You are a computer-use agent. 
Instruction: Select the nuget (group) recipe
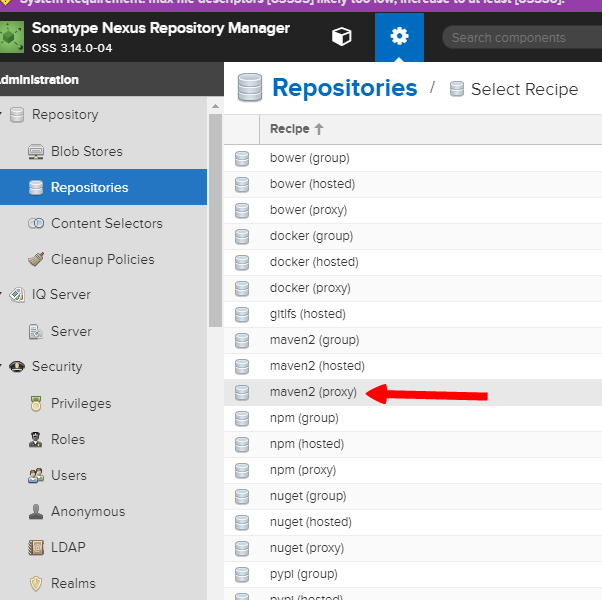(413, 496)
